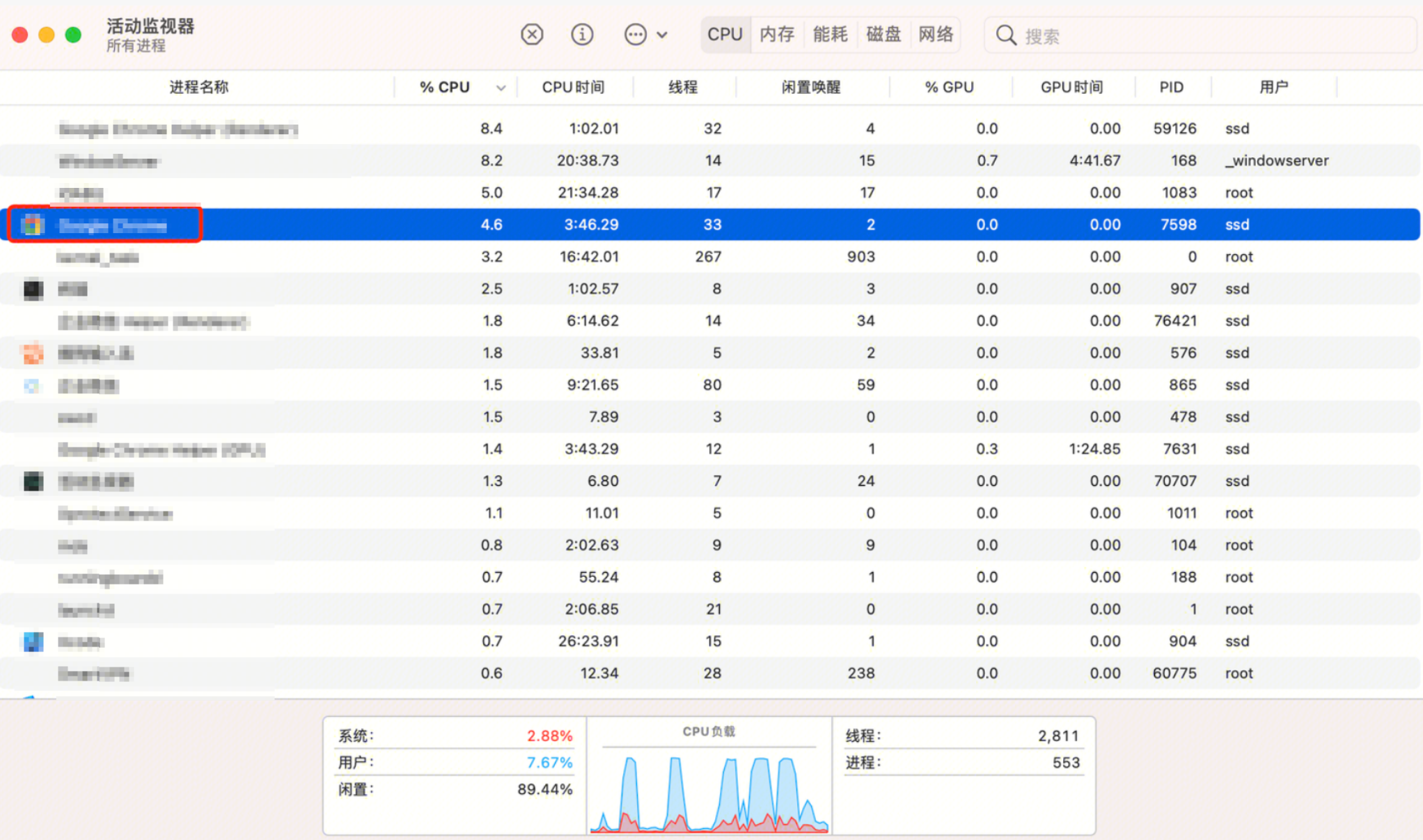
Task: Sort by the CPU时间 column header
Action: click(x=573, y=87)
